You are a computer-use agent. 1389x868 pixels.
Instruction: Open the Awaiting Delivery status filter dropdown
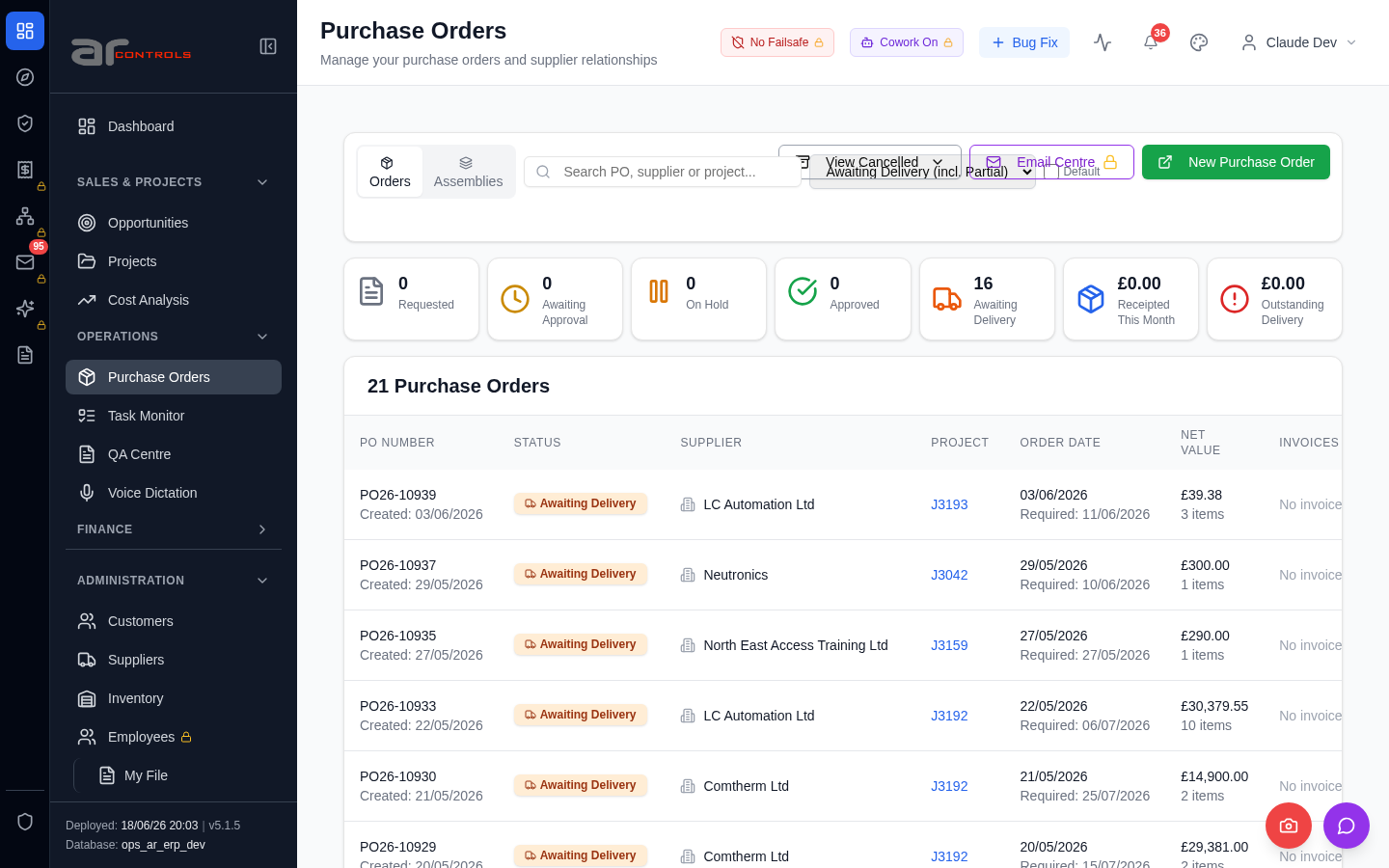pos(922,172)
